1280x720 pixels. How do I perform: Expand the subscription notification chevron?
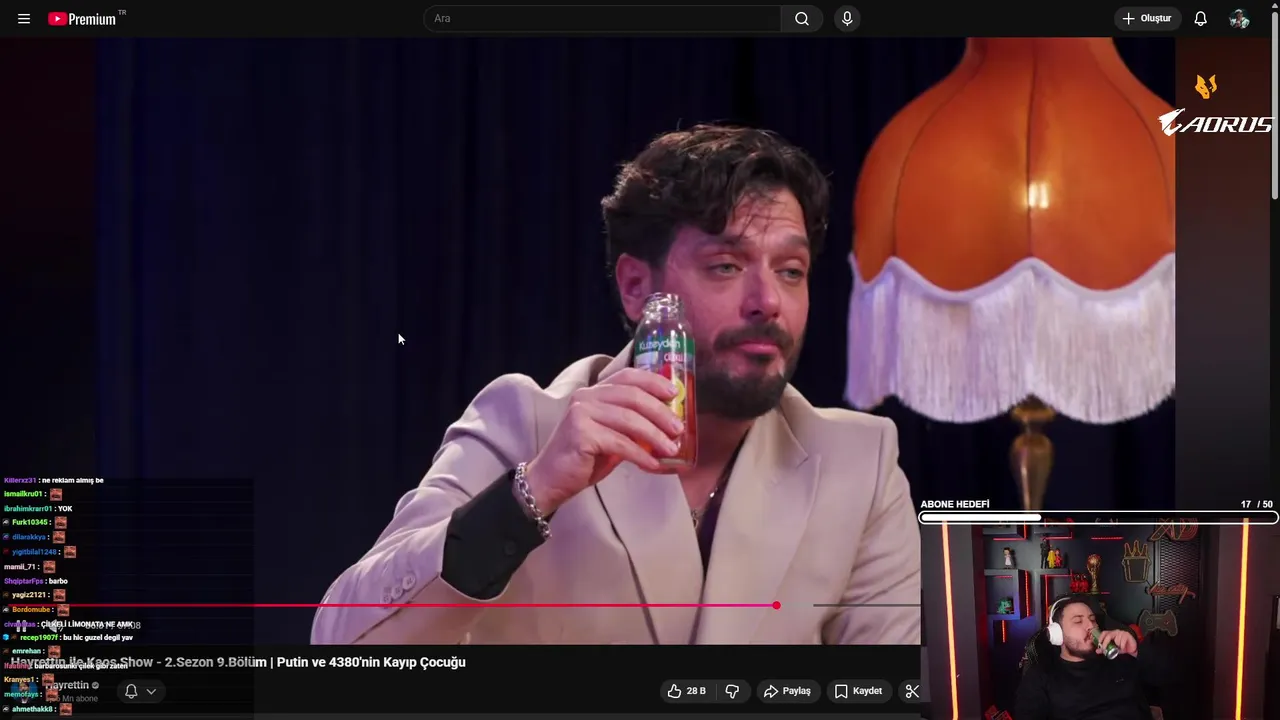point(151,691)
